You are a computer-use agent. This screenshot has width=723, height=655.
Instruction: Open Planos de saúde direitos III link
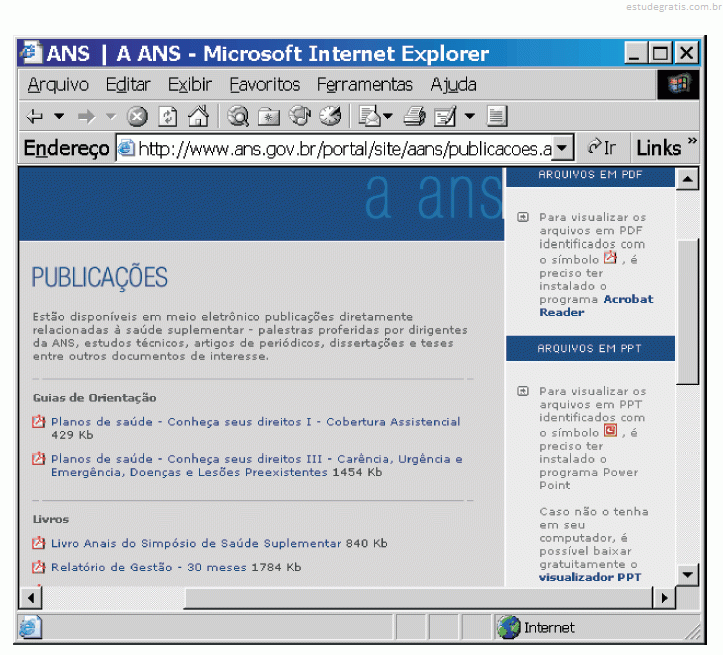tap(256, 466)
